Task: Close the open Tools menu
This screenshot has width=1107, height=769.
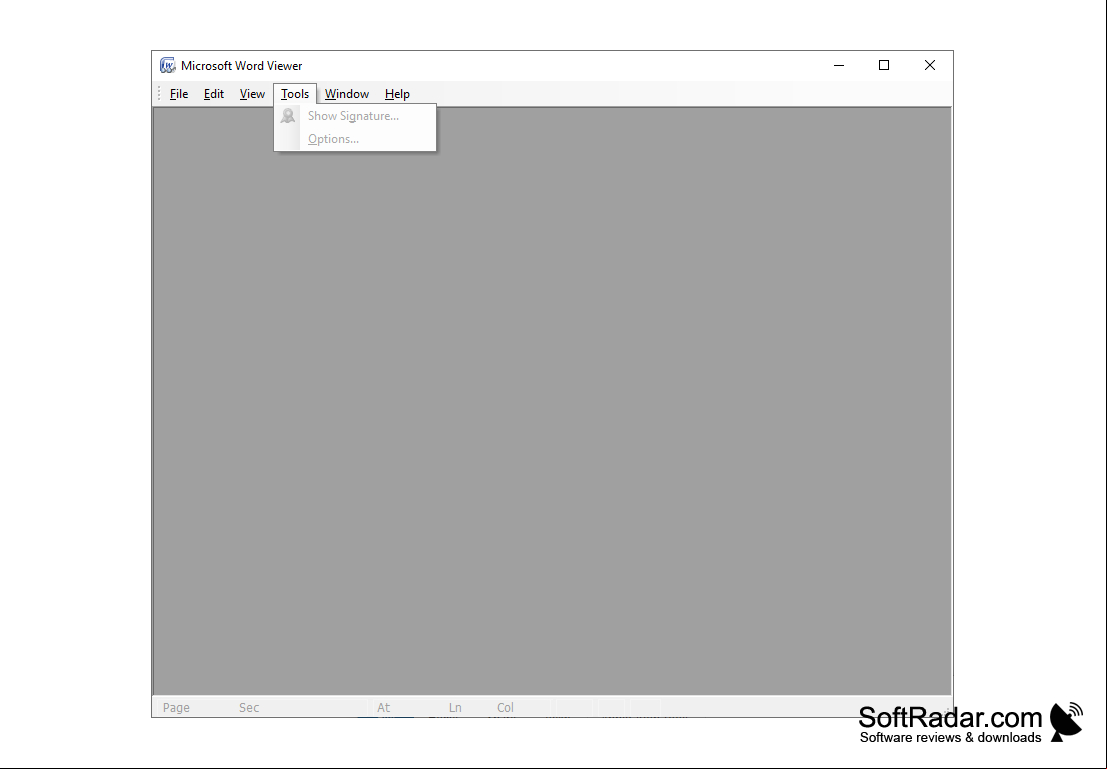Action: (x=295, y=94)
